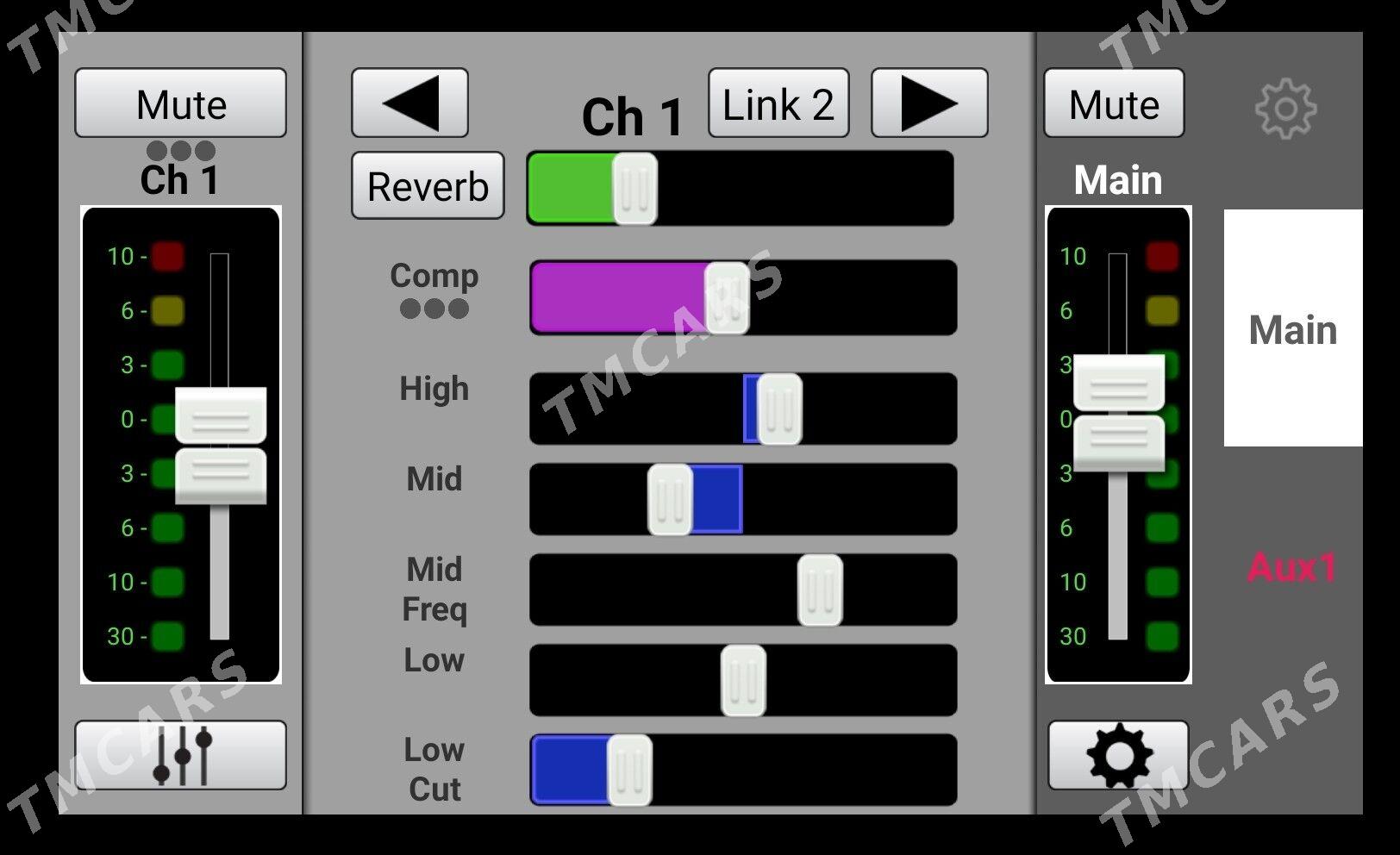
Task: Go to next channel with right arrow
Action: [x=929, y=103]
